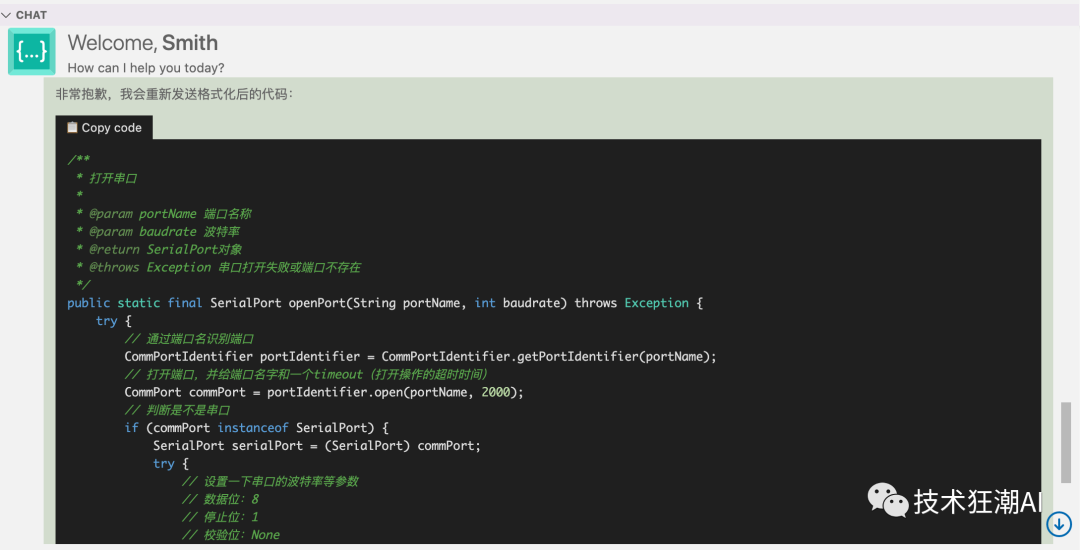Click the WeChat logo watermark
The height and width of the screenshot is (550, 1080).
tap(888, 498)
